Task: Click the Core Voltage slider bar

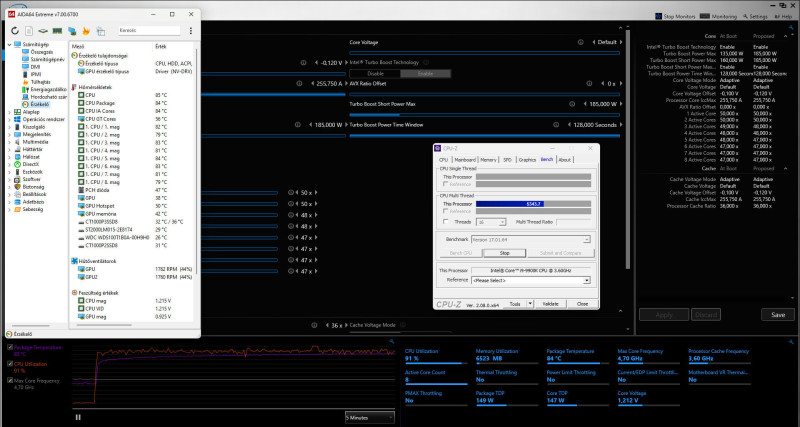Action: coord(484,53)
